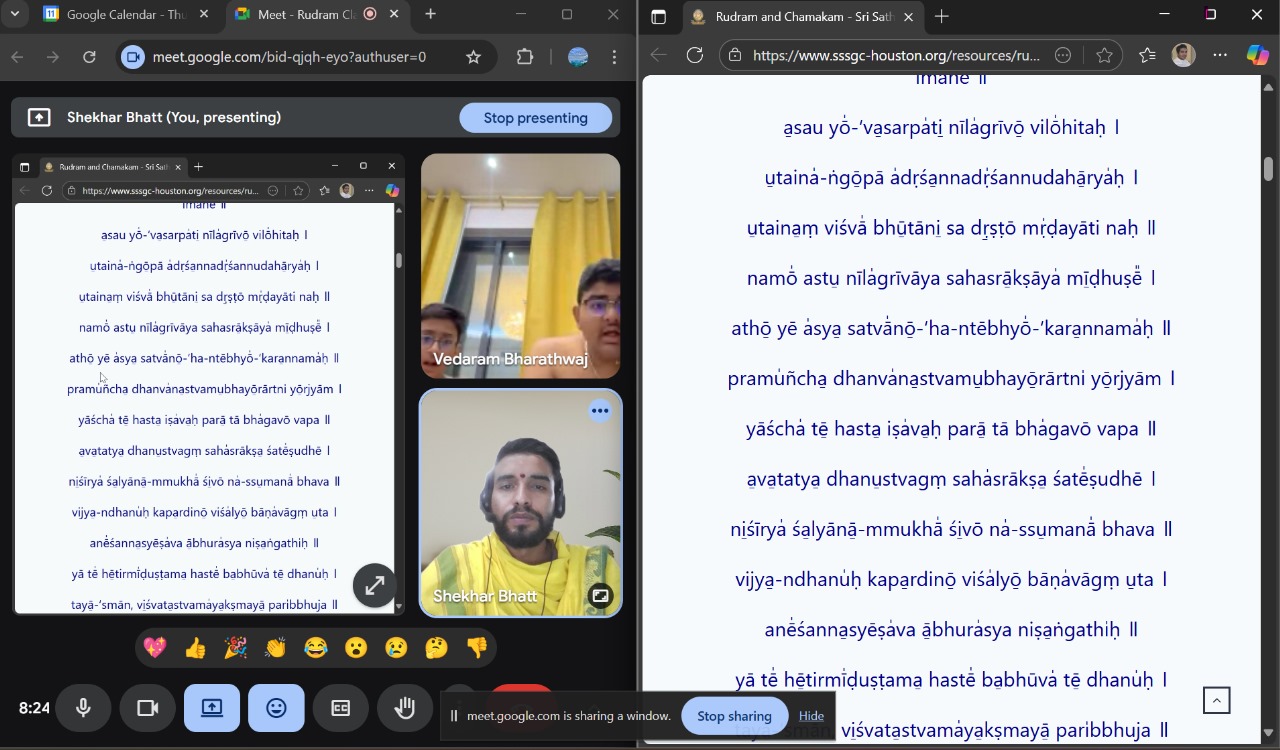
Task: Send the clapping hands reaction
Action: (x=276, y=648)
